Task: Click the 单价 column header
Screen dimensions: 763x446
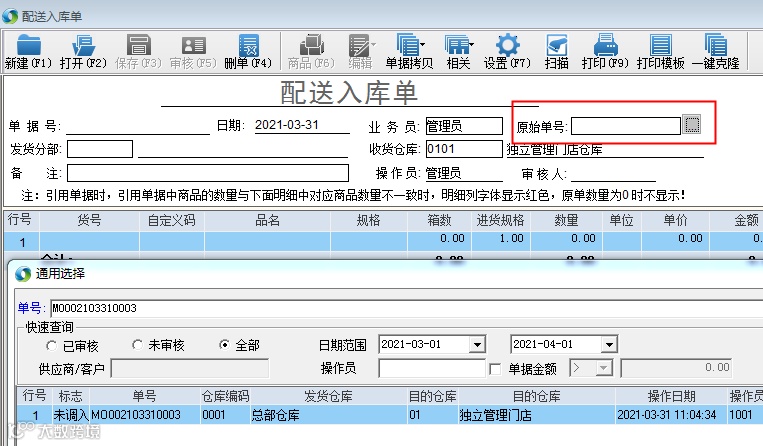Action: [675, 220]
